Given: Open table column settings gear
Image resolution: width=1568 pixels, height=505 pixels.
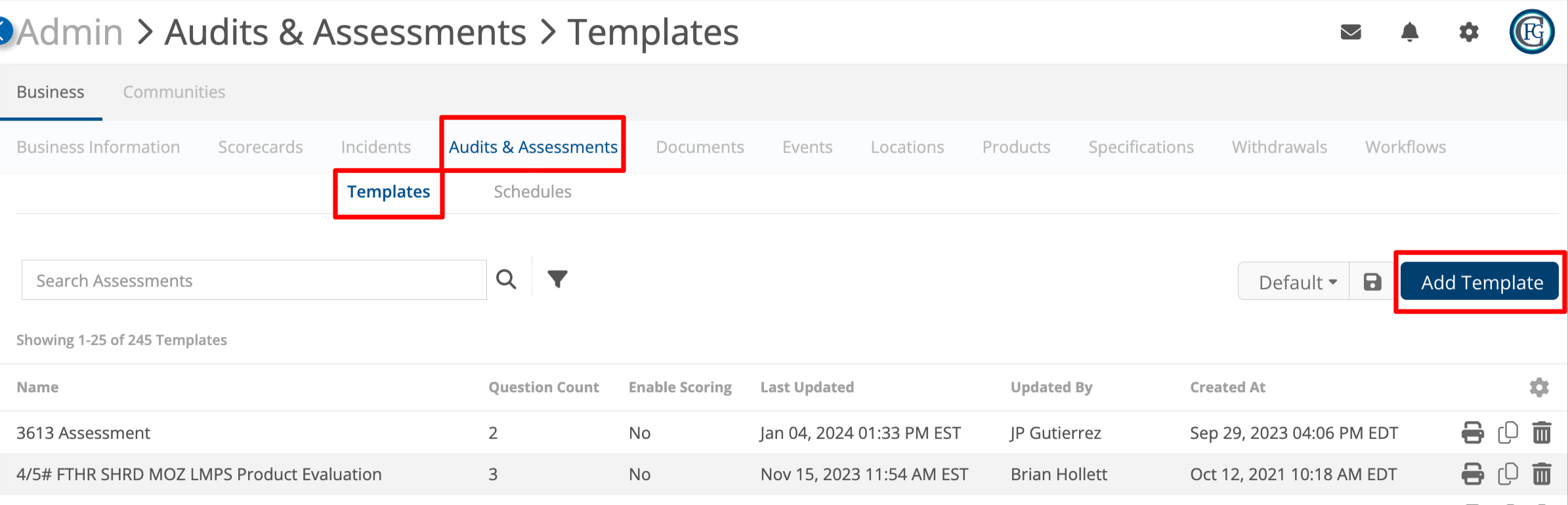Looking at the screenshot, I should 1538,387.
